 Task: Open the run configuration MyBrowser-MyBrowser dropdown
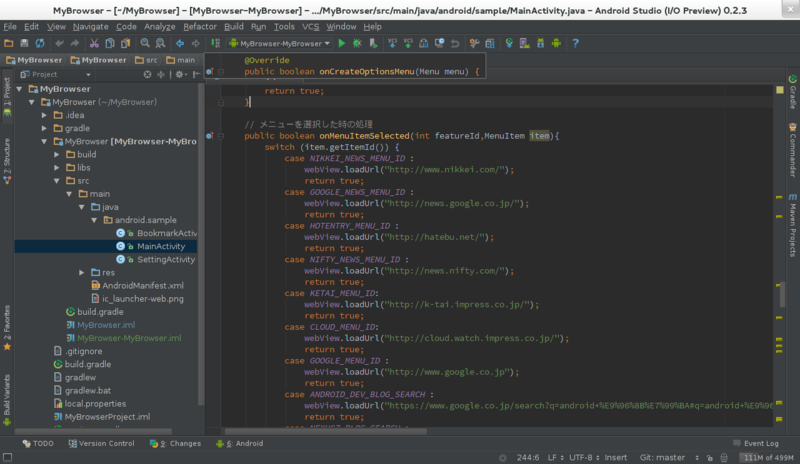tap(280, 43)
